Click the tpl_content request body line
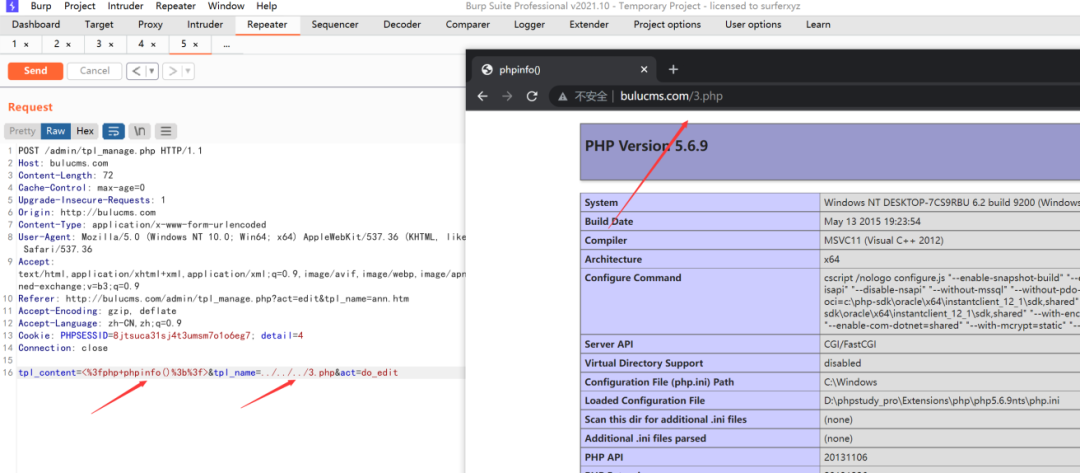This screenshot has width=1080, height=473. coord(208,372)
